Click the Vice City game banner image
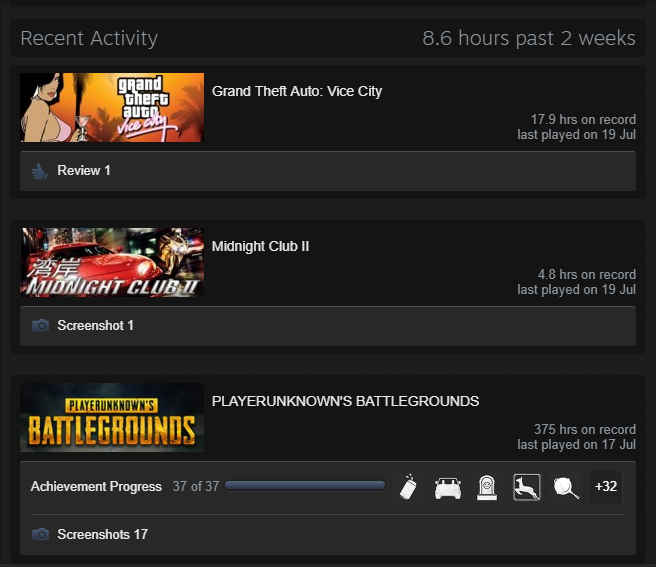 tap(112, 107)
